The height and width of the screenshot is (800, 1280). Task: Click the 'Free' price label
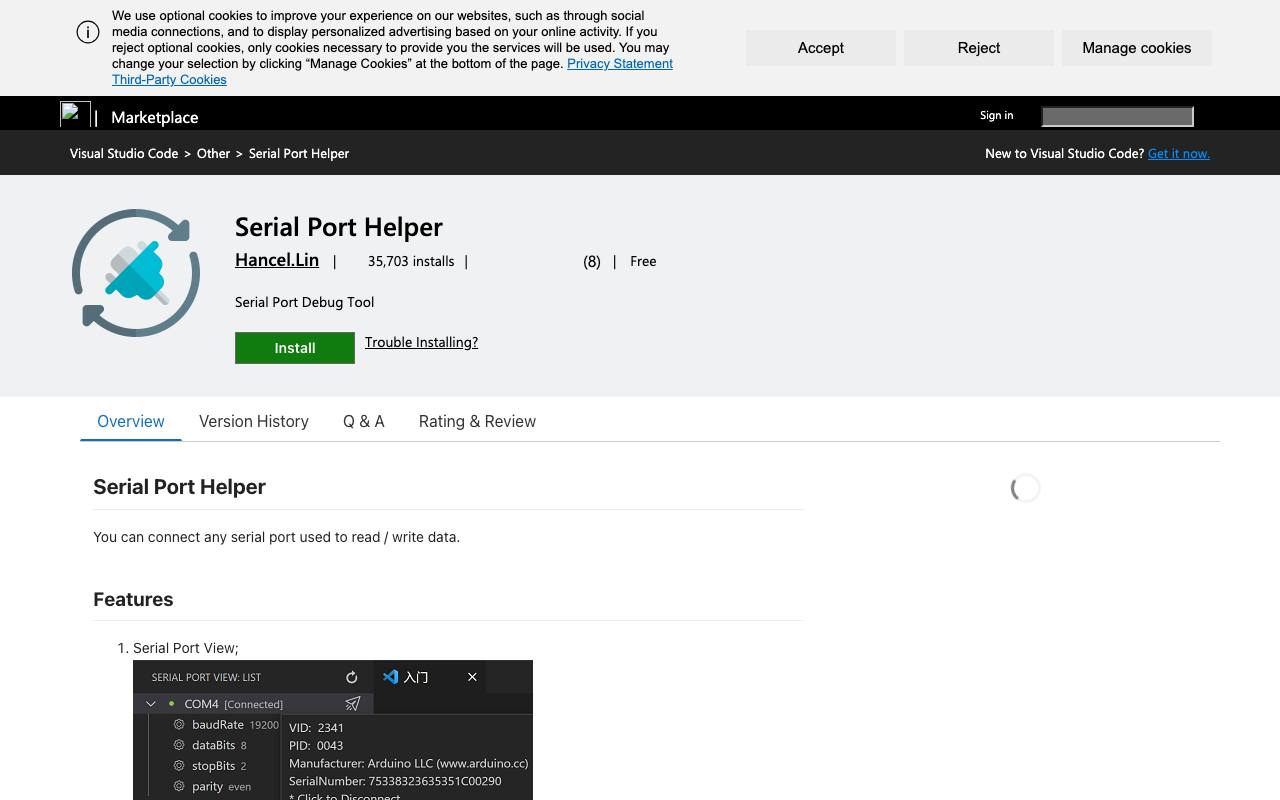643,261
